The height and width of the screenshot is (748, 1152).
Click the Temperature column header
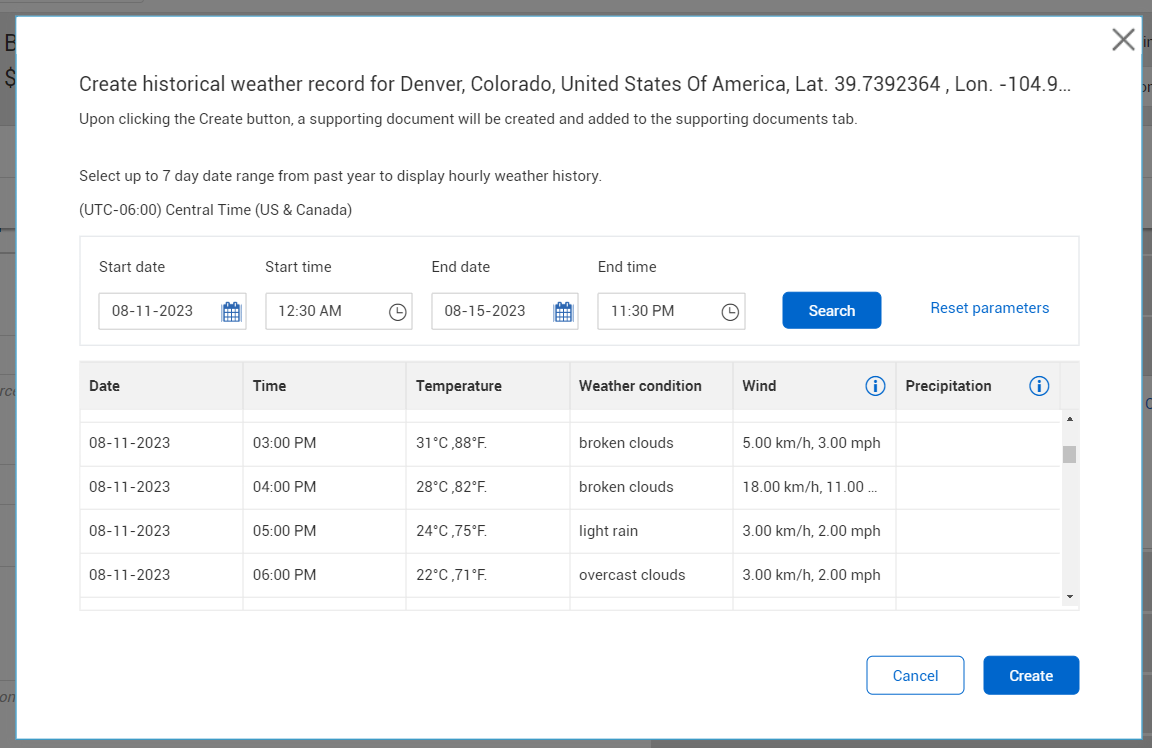click(x=459, y=386)
